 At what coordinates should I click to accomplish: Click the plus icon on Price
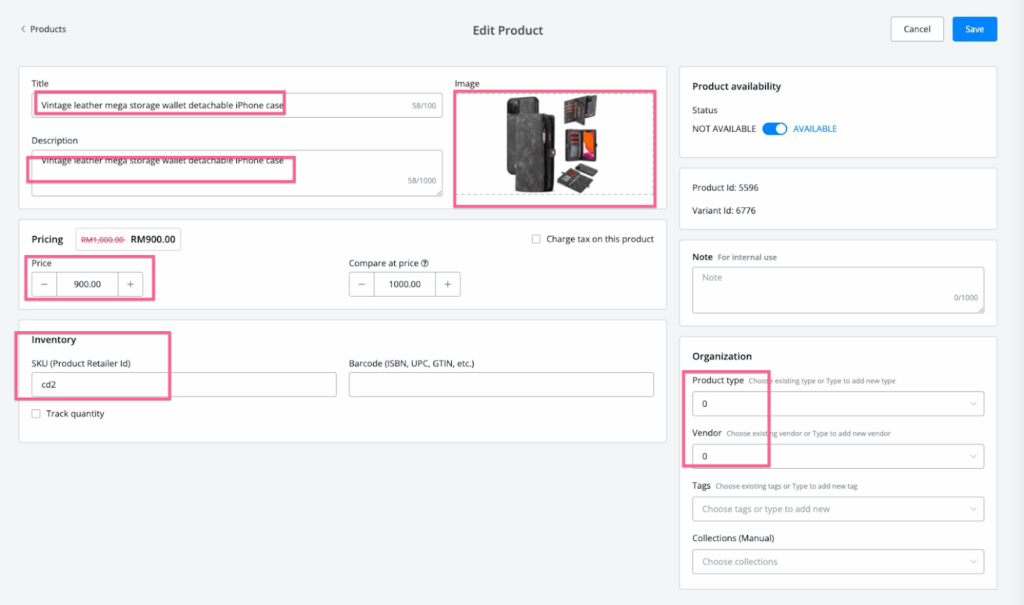coord(130,285)
